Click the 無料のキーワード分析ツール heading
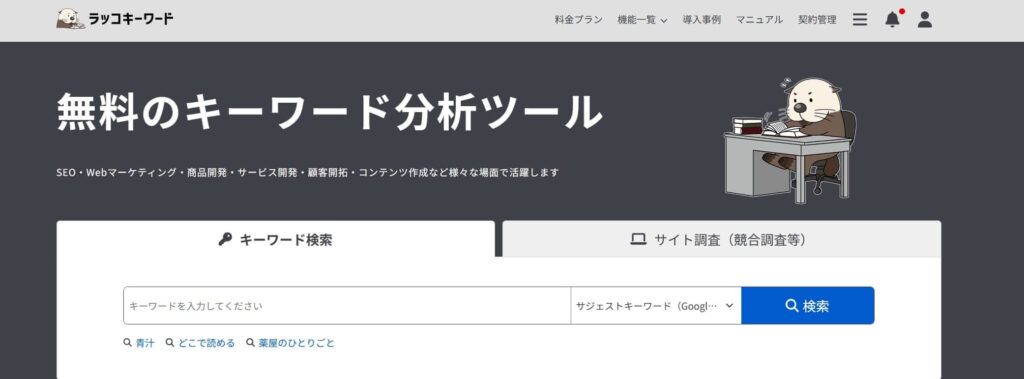This screenshot has width=1024, height=379. [x=330, y=112]
